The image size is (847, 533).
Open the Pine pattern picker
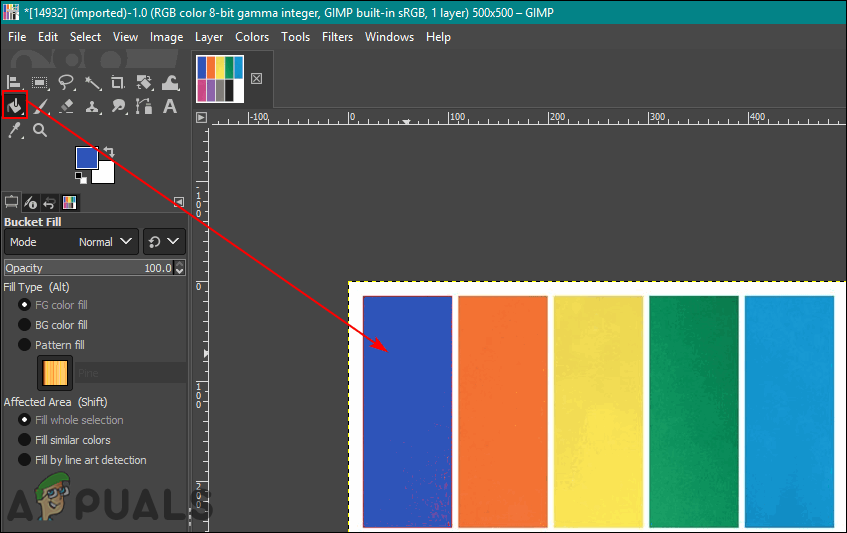pyautogui.click(x=55, y=373)
